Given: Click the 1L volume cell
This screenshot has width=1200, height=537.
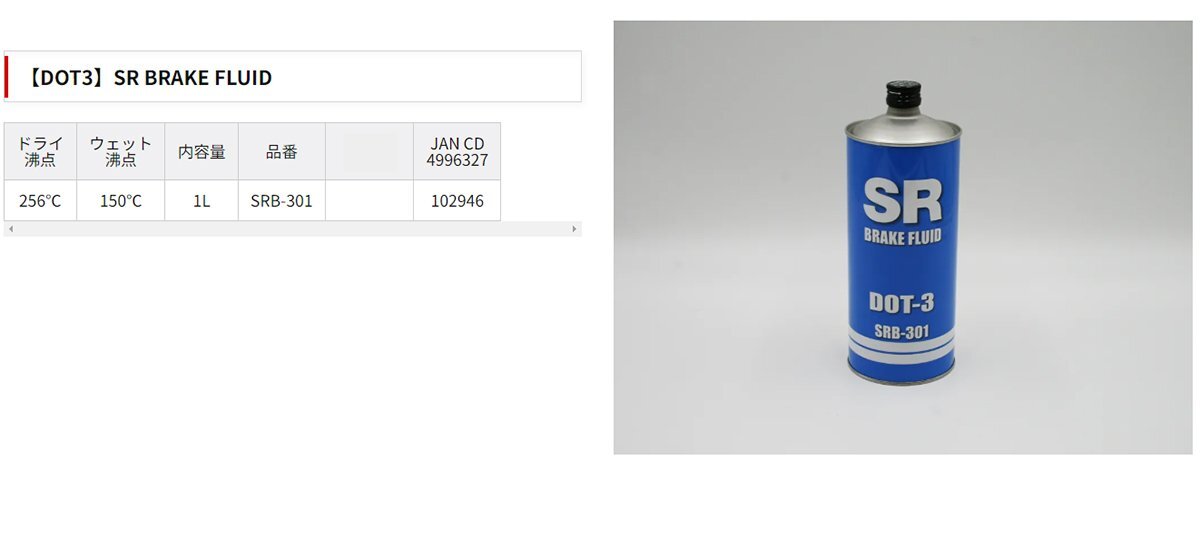Looking at the screenshot, I should pos(202,201).
